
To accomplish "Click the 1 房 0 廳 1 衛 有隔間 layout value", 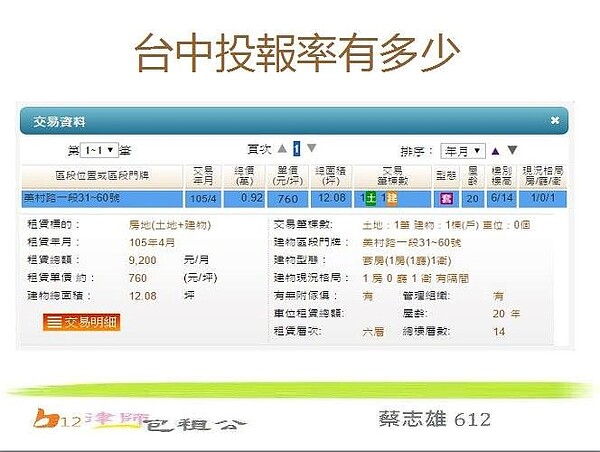I will (x=415, y=278).
